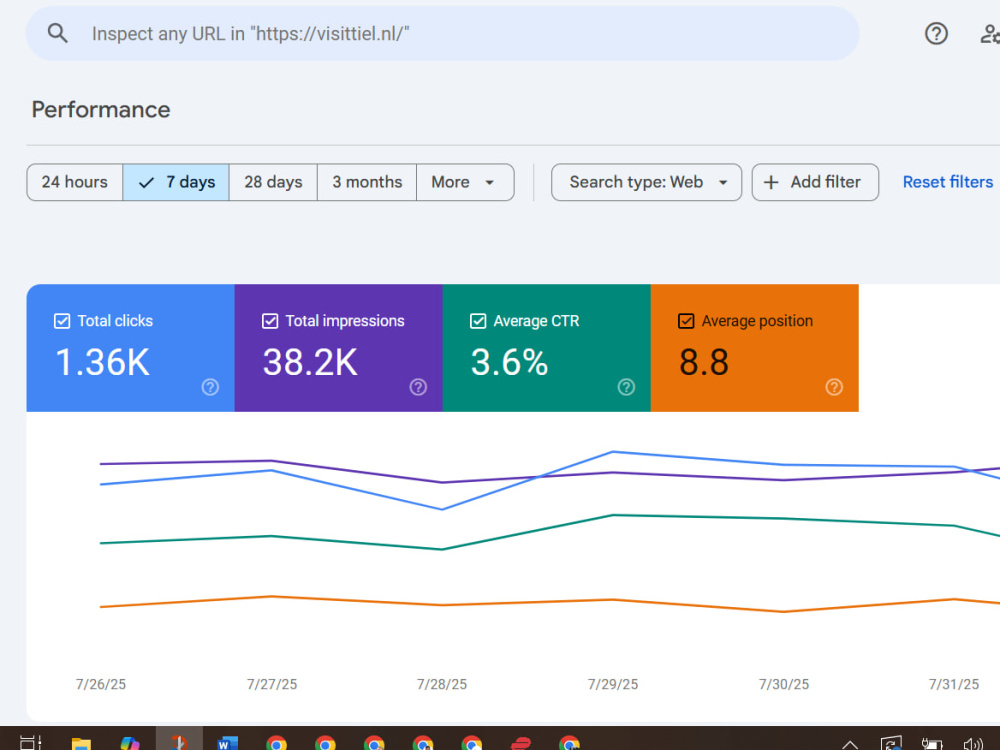Click the help icon on Average CTR card
Screen dimensions: 1000x750
(626, 386)
